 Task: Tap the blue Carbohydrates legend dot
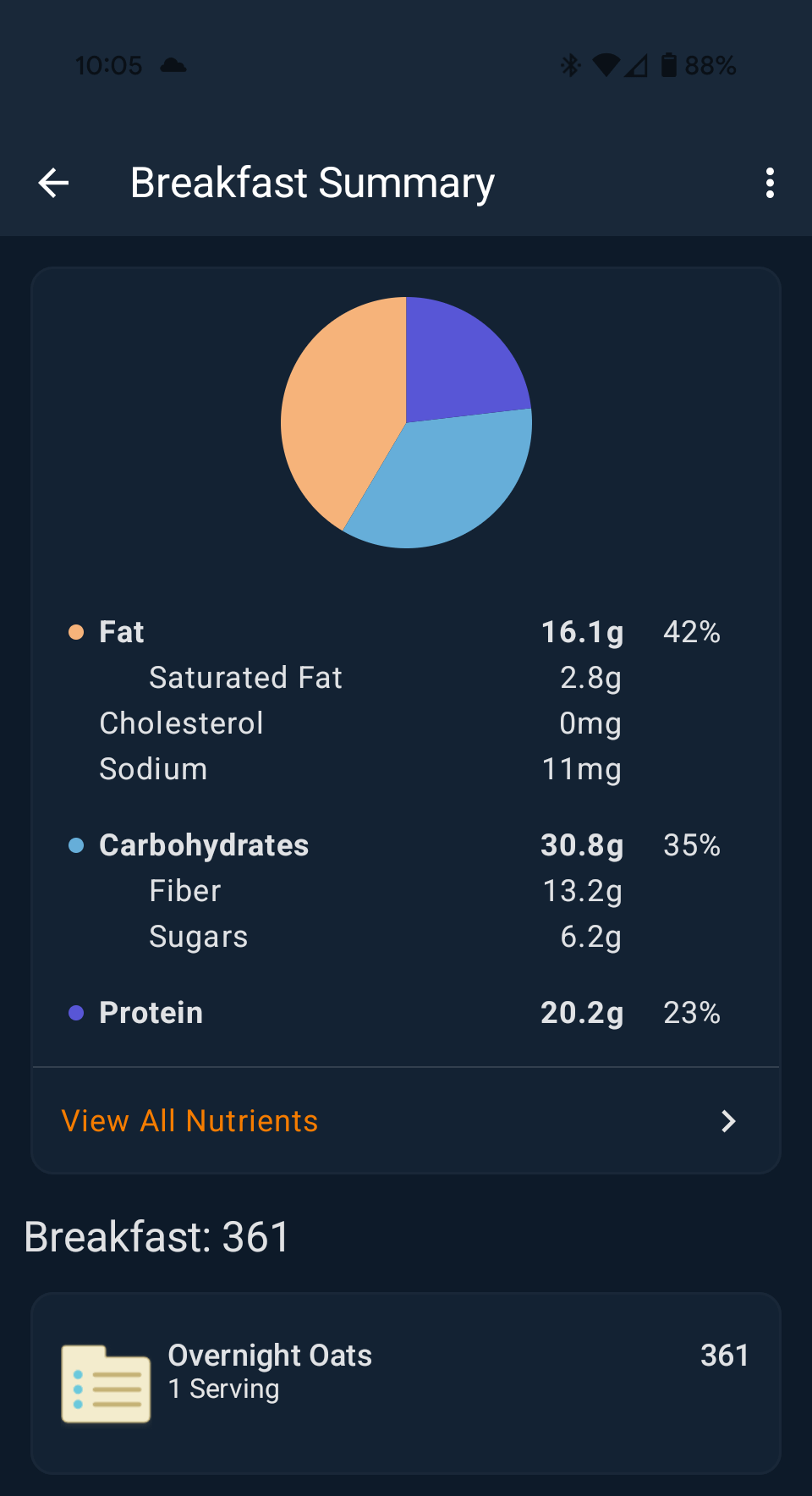tap(76, 845)
